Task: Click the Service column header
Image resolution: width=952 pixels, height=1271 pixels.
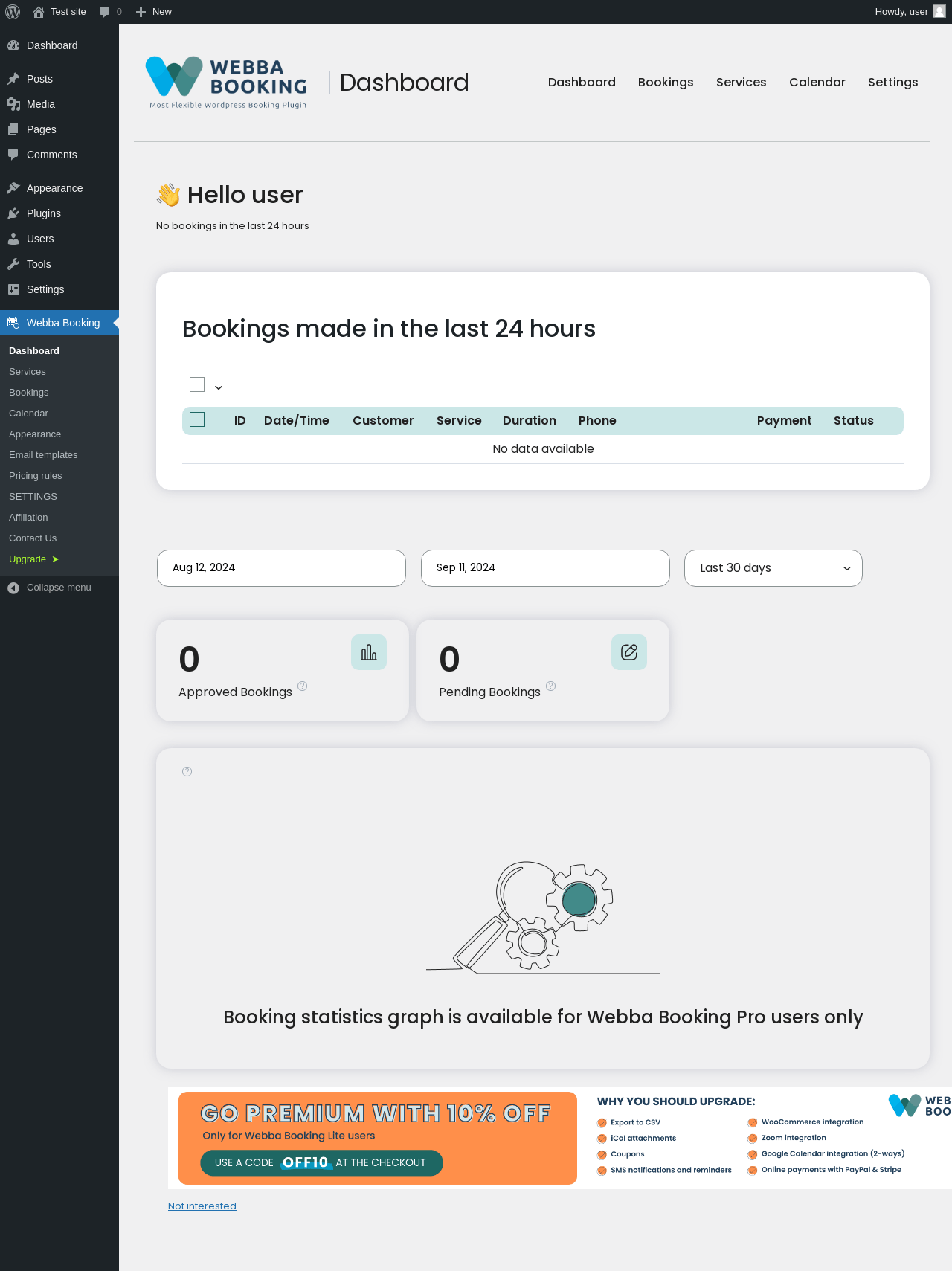Action: (x=459, y=421)
